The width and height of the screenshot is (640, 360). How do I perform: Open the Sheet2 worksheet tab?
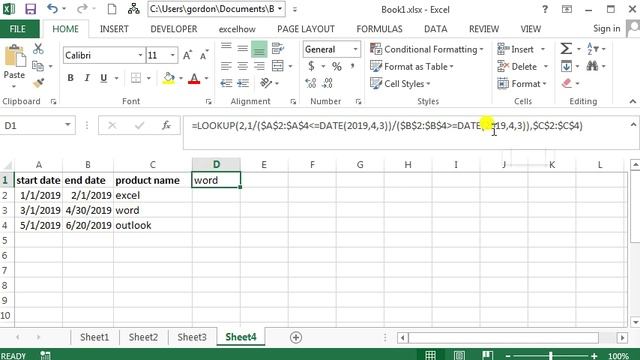click(143, 337)
